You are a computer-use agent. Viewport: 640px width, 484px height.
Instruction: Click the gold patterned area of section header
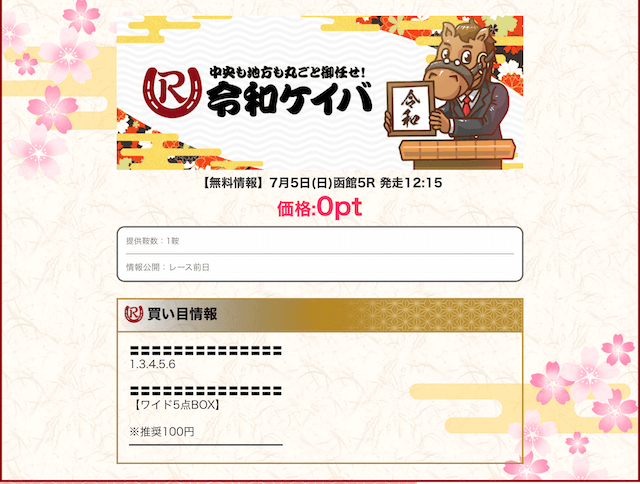pyautogui.click(x=437, y=315)
